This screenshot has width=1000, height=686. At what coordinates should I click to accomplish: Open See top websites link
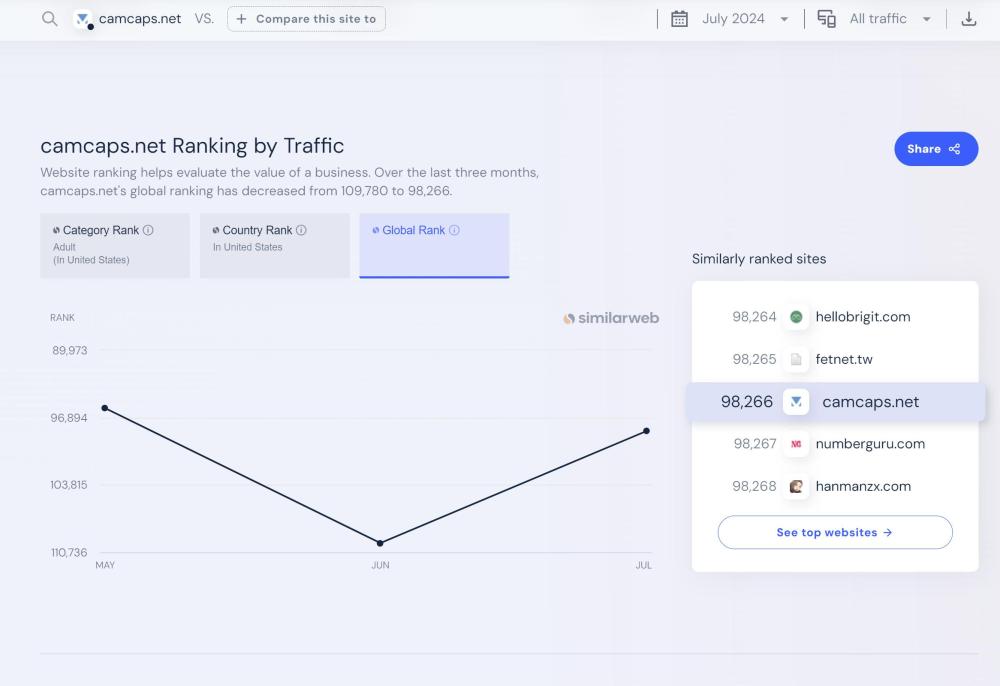coord(834,533)
